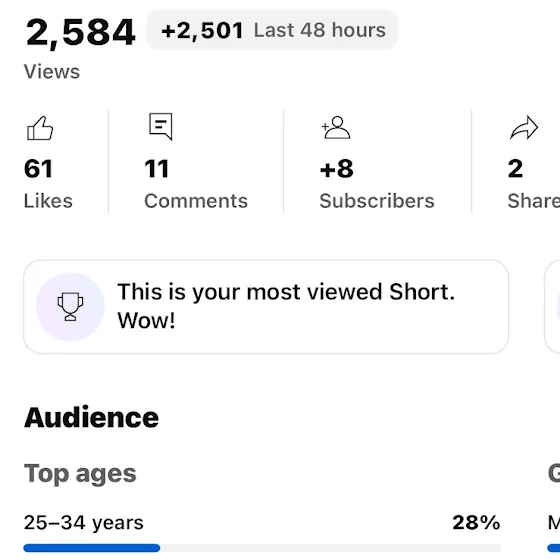Tap the trophy icon in the card

[70, 307]
